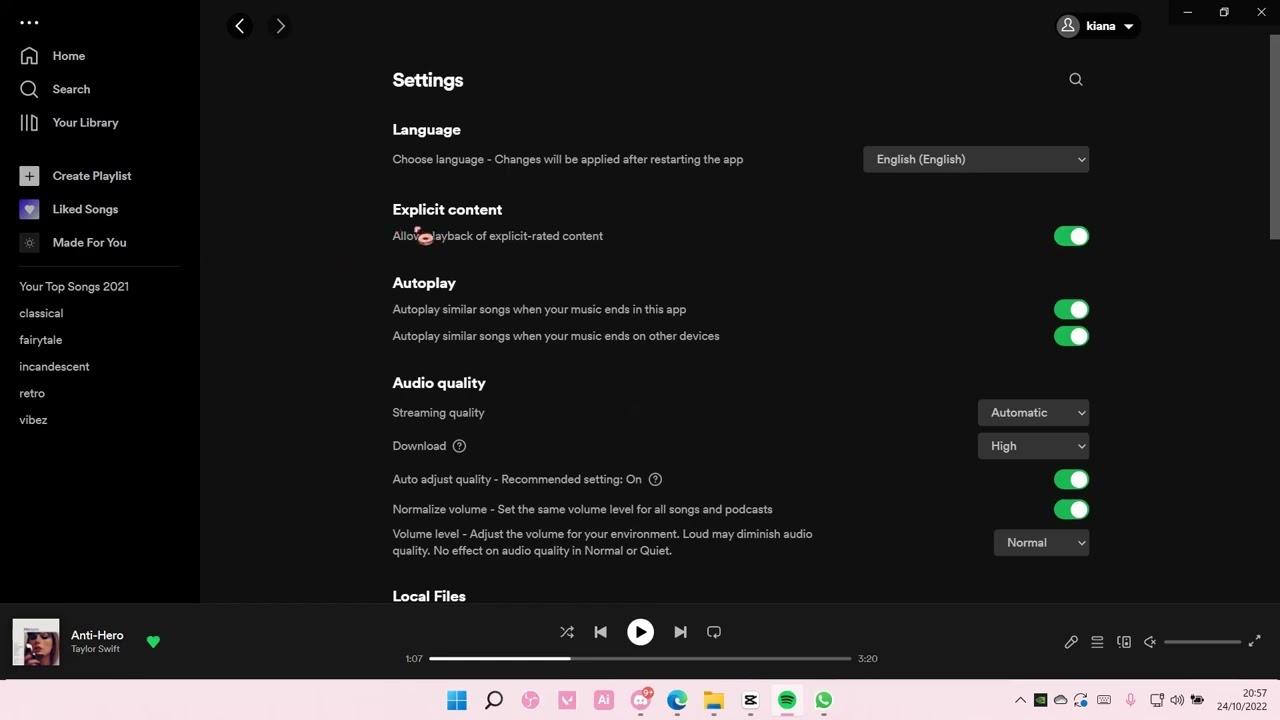1280x720 pixels.
Task: Seek within the song progress bar
Action: pyautogui.click(x=640, y=658)
